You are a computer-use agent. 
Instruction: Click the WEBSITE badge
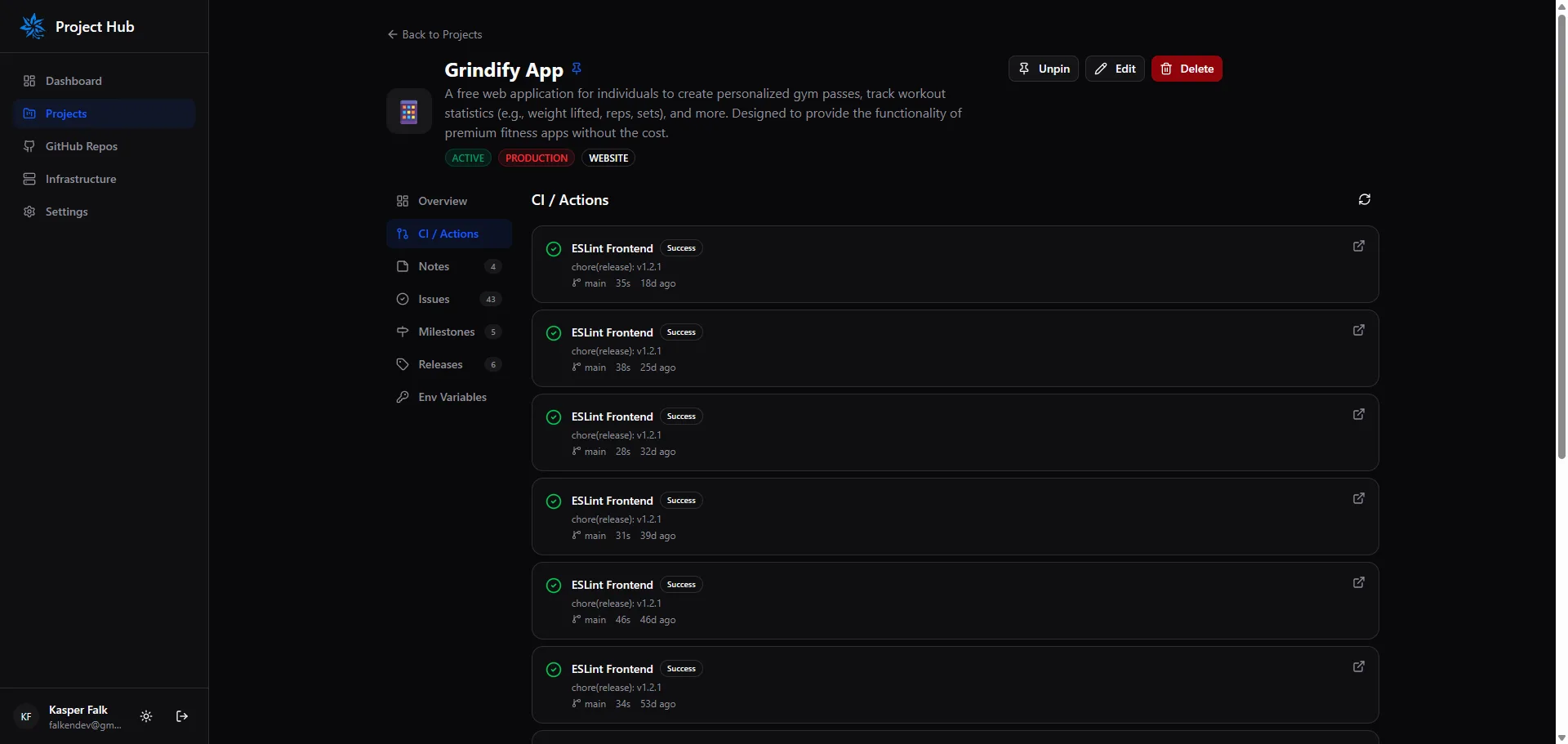coord(608,158)
